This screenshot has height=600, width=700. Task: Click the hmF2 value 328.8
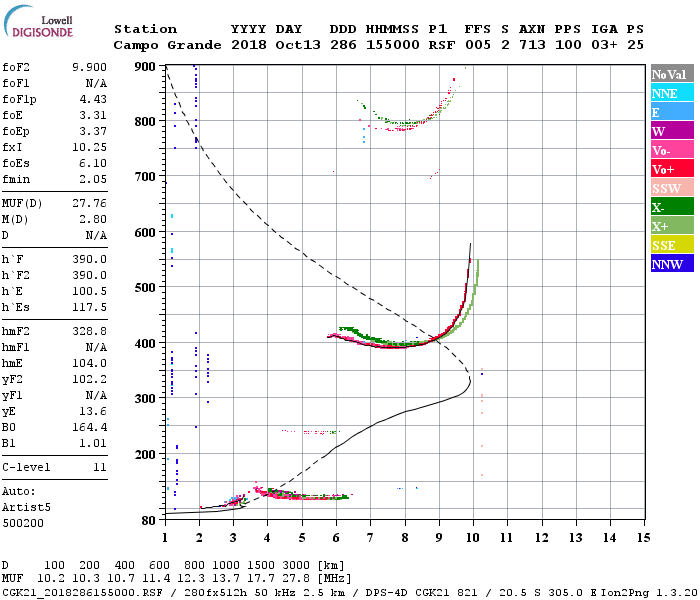click(x=89, y=331)
